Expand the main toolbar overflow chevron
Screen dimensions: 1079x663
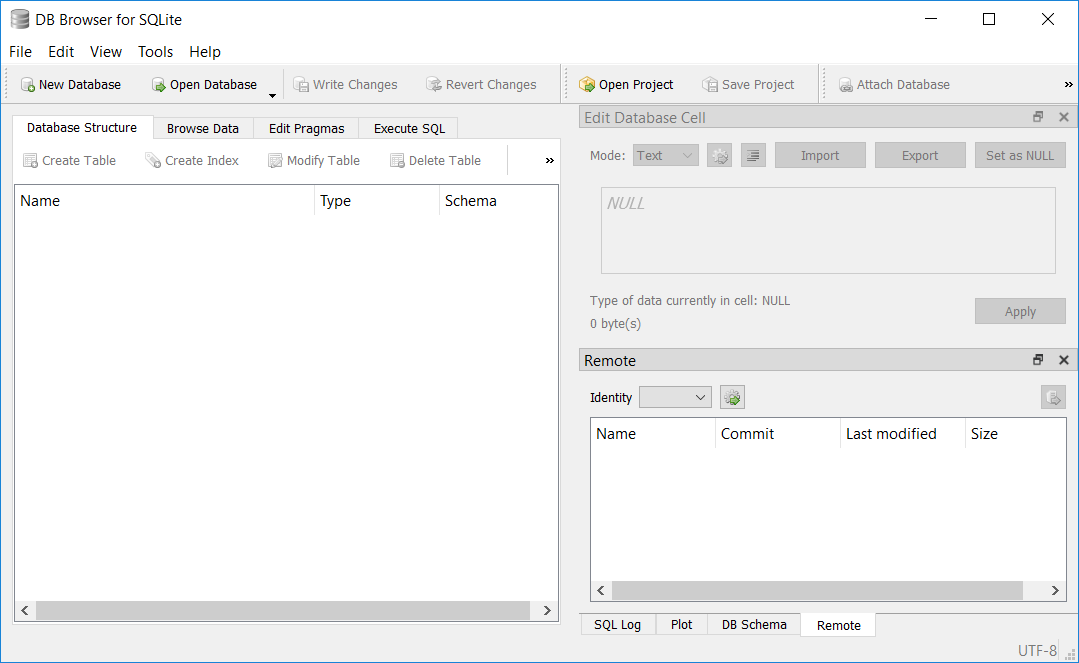pos(1068,85)
